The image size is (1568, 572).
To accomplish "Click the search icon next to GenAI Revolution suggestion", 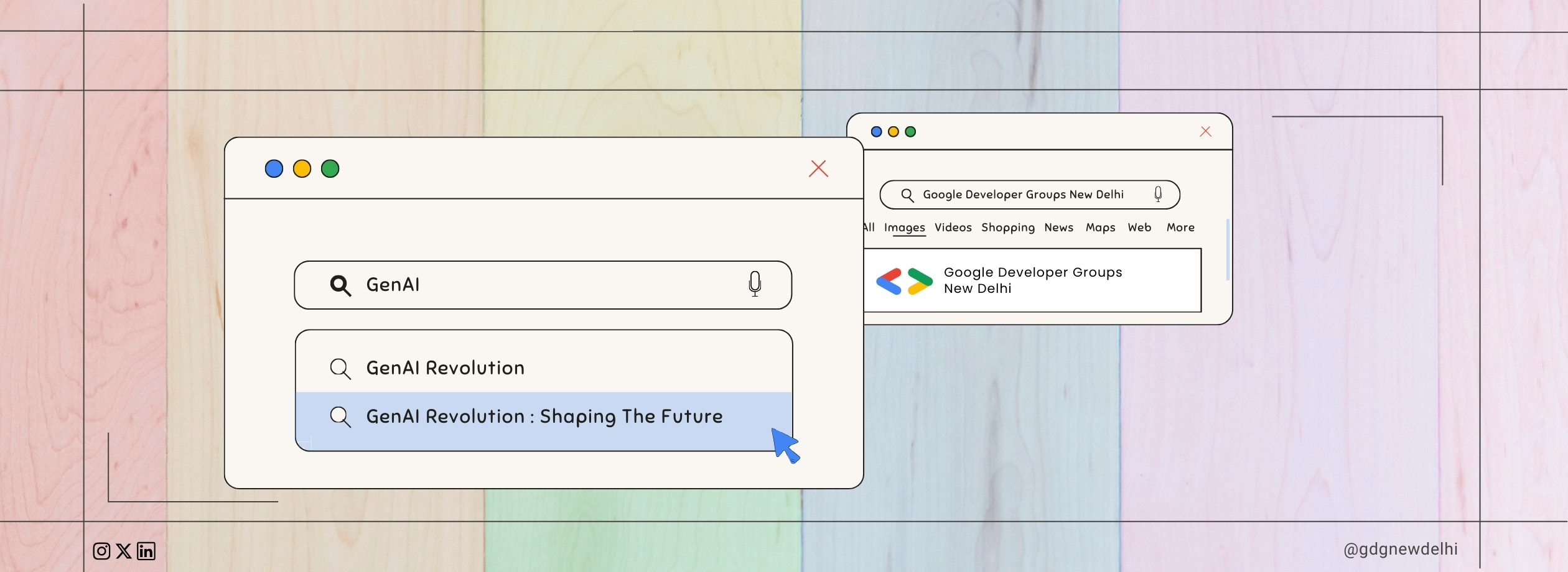I will [340, 367].
